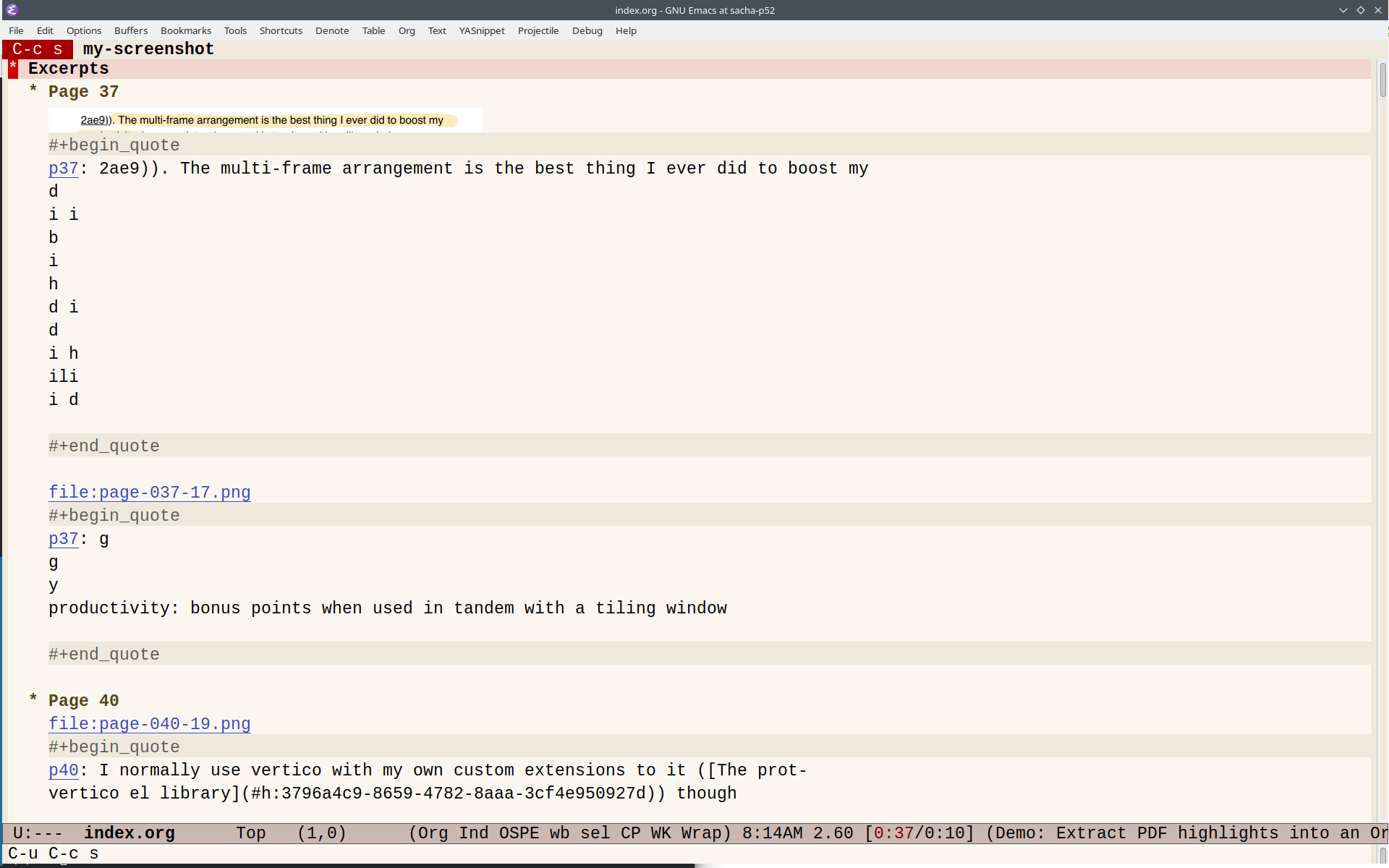The height and width of the screenshot is (868, 1389).
Task: Open the Denote menu
Action: (x=332, y=30)
